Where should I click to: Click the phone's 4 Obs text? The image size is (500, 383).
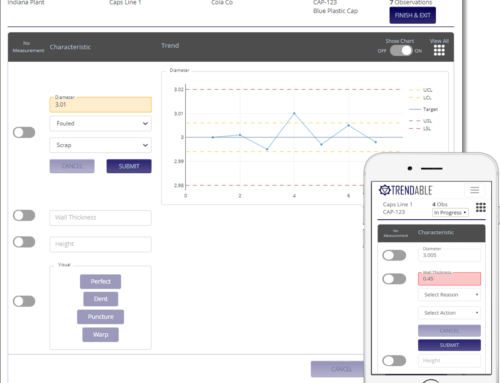(440, 204)
